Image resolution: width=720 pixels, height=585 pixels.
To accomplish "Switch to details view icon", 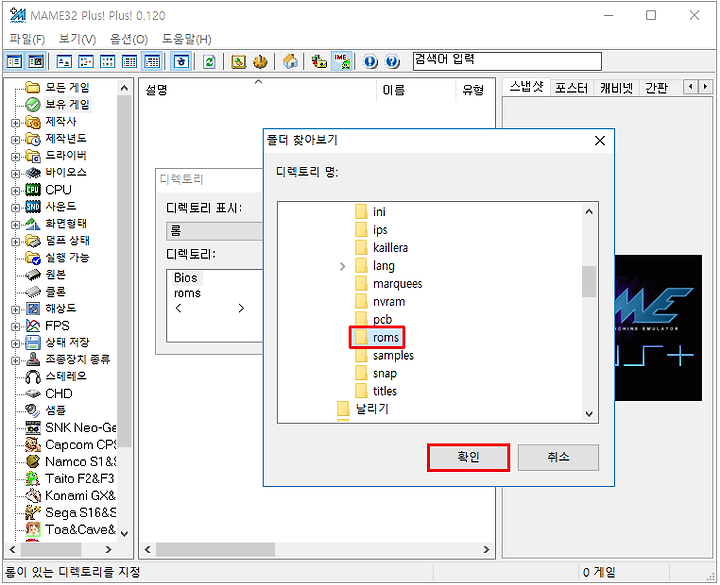I will (129, 61).
